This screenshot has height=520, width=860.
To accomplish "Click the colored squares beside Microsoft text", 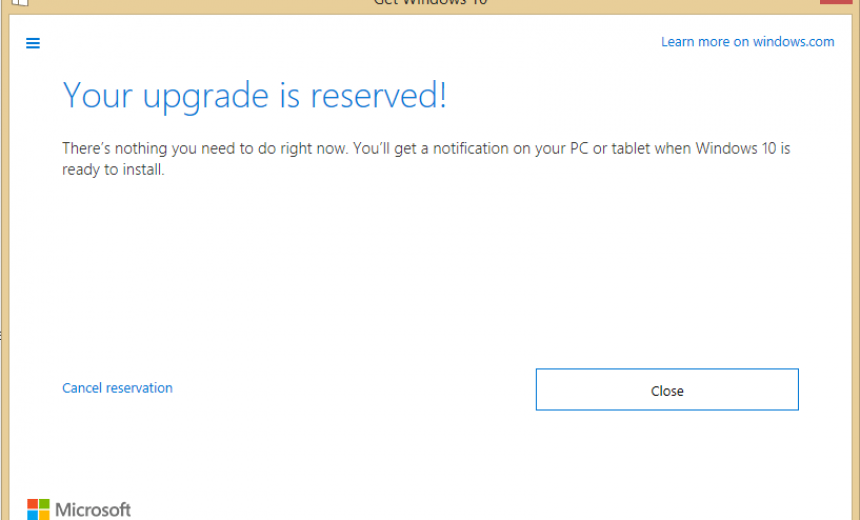I will click(x=38, y=510).
